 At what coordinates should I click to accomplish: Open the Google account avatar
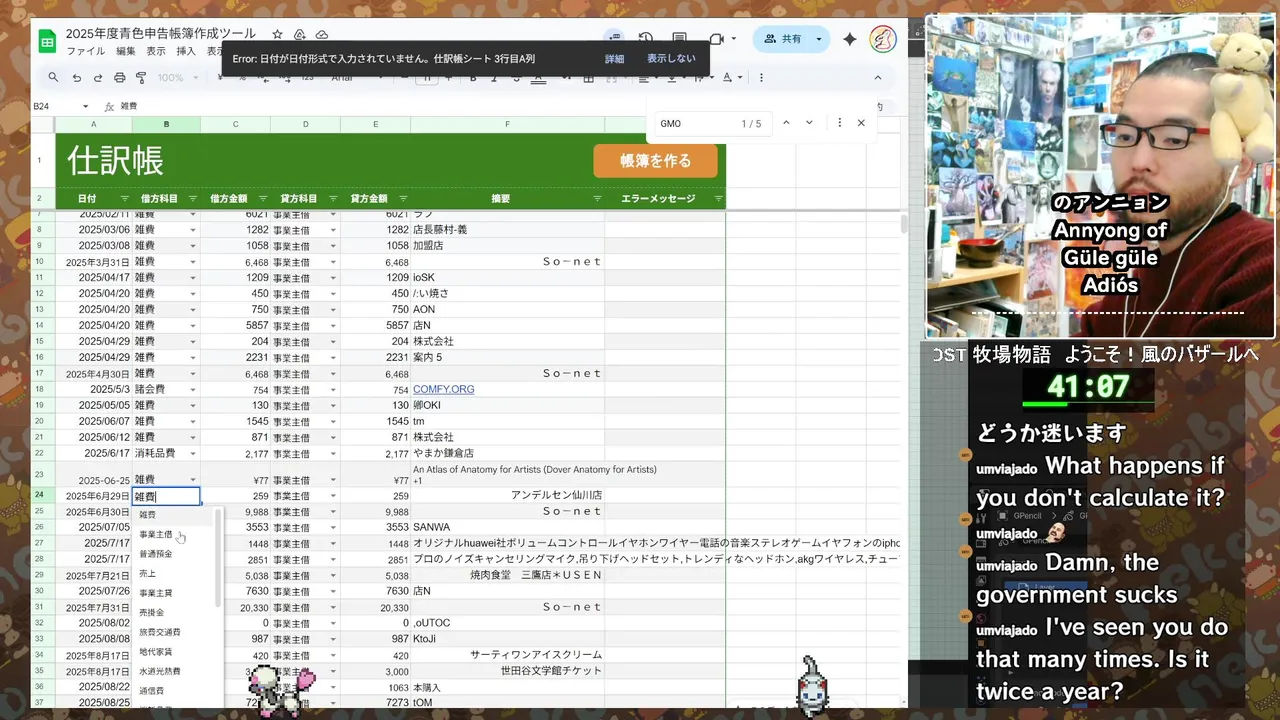pyautogui.click(x=883, y=39)
